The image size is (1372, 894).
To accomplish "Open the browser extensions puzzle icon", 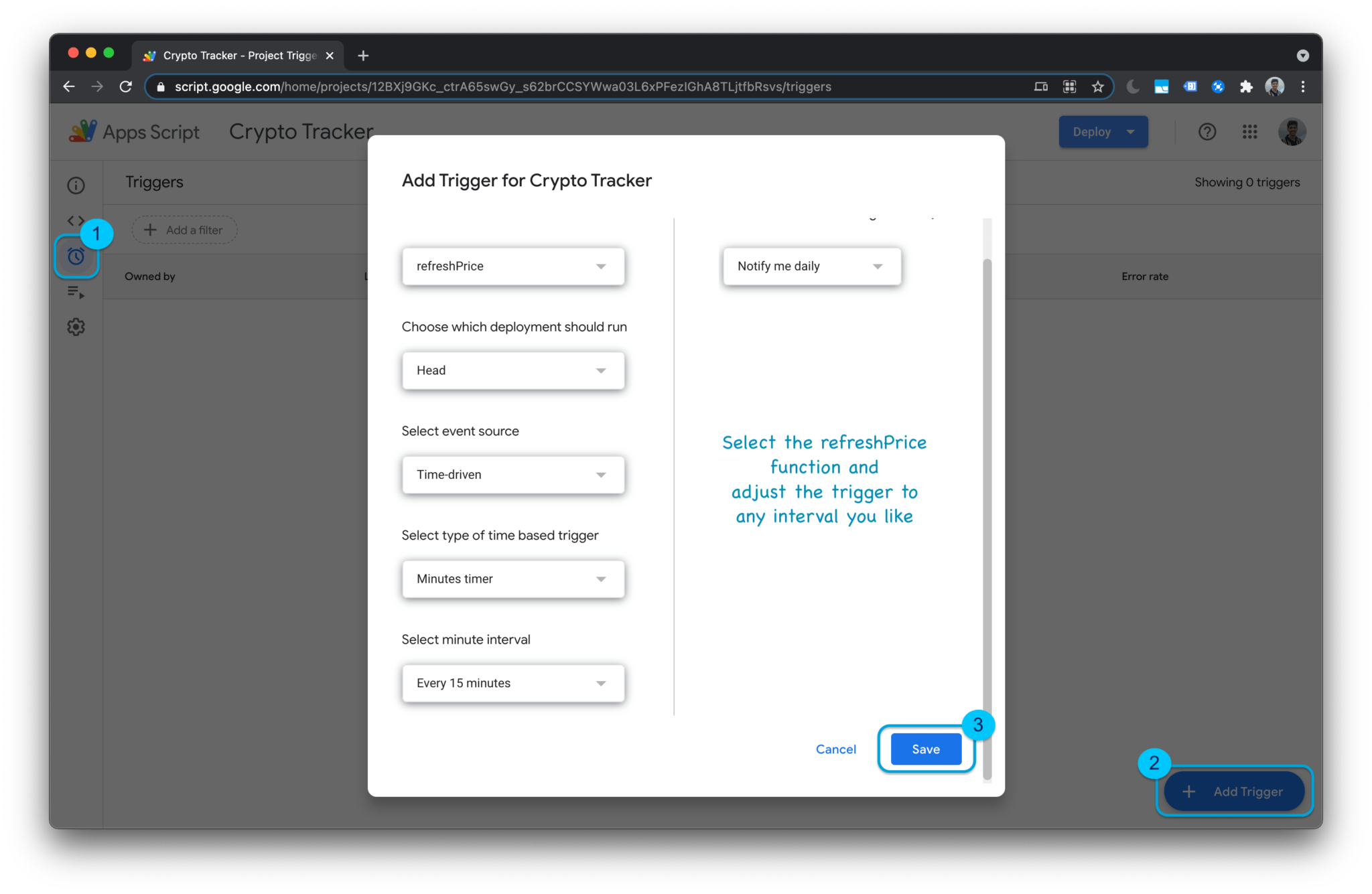I will [1247, 86].
